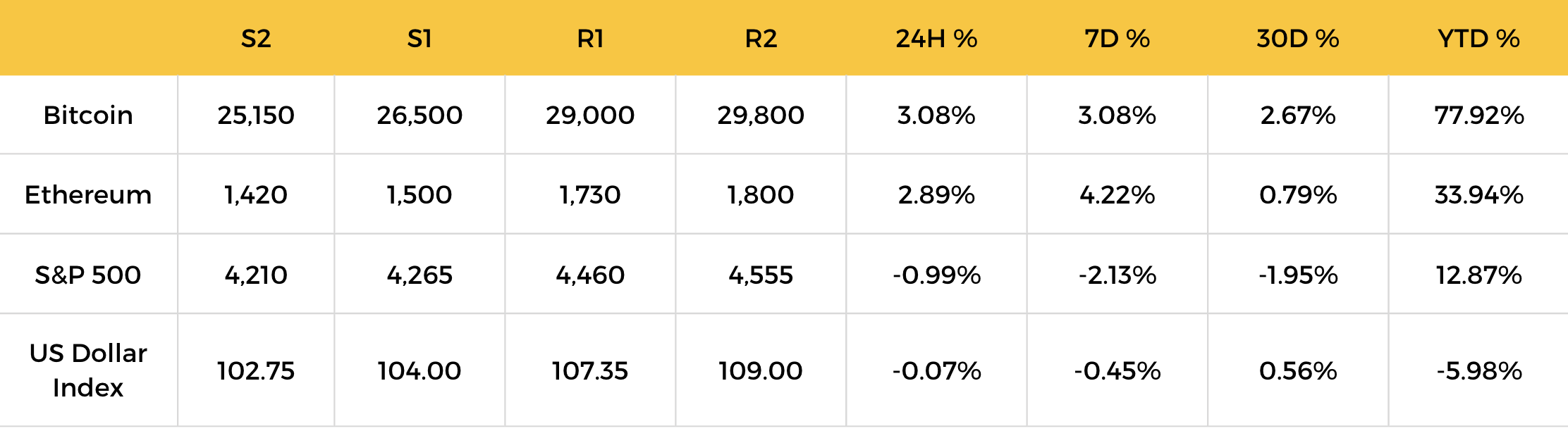The height and width of the screenshot is (431, 1568).
Task: Click Ethereum R1 value 1,730
Action: pyautogui.click(x=590, y=194)
